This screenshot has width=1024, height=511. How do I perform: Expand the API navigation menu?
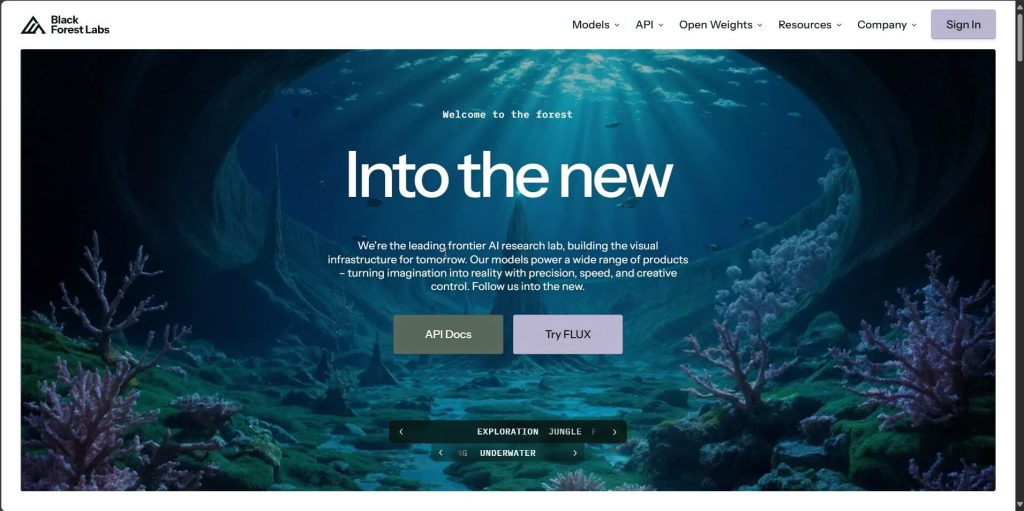[649, 25]
